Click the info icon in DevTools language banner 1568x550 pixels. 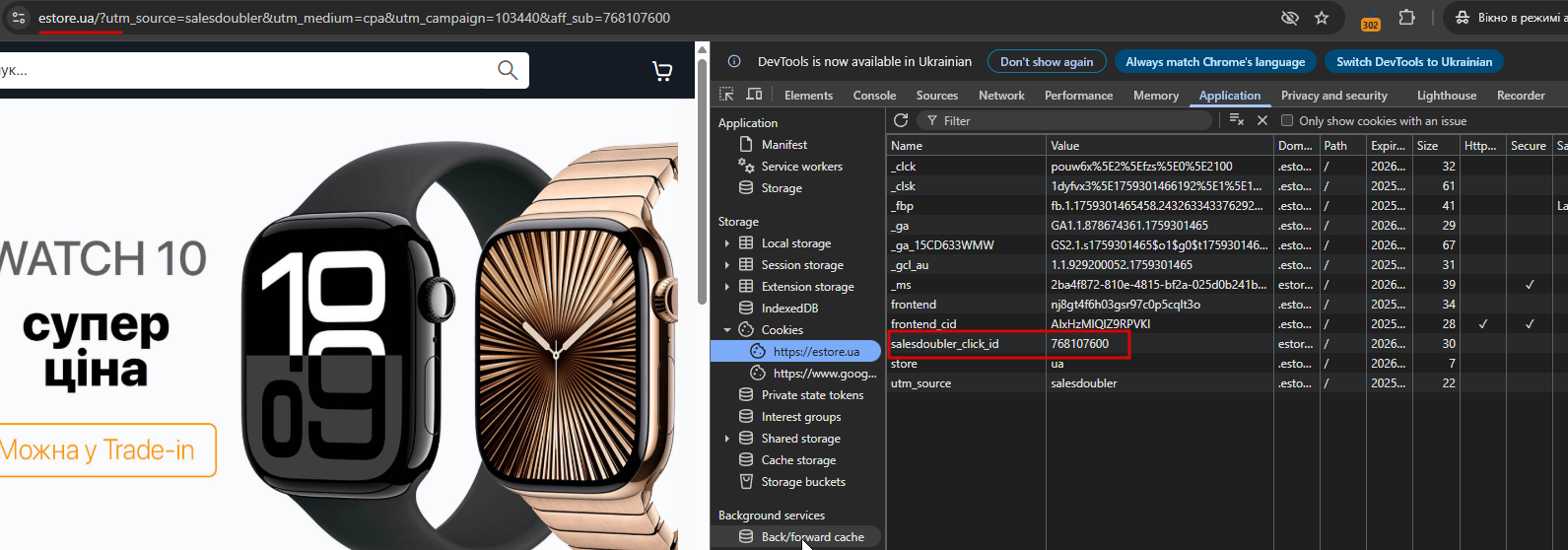tap(734, 61)
